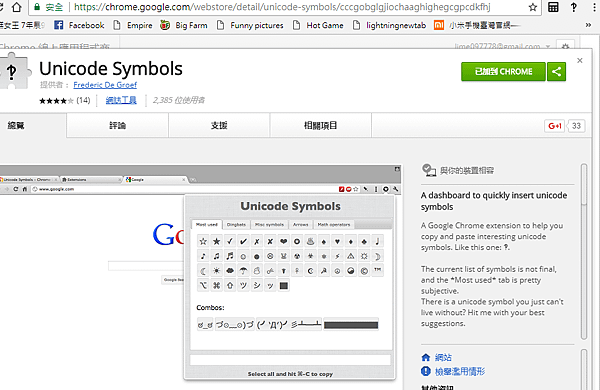Click the green share icon button
Viewport: 600px width, 390px height.
pyautogui.click(x=556, y=72)
